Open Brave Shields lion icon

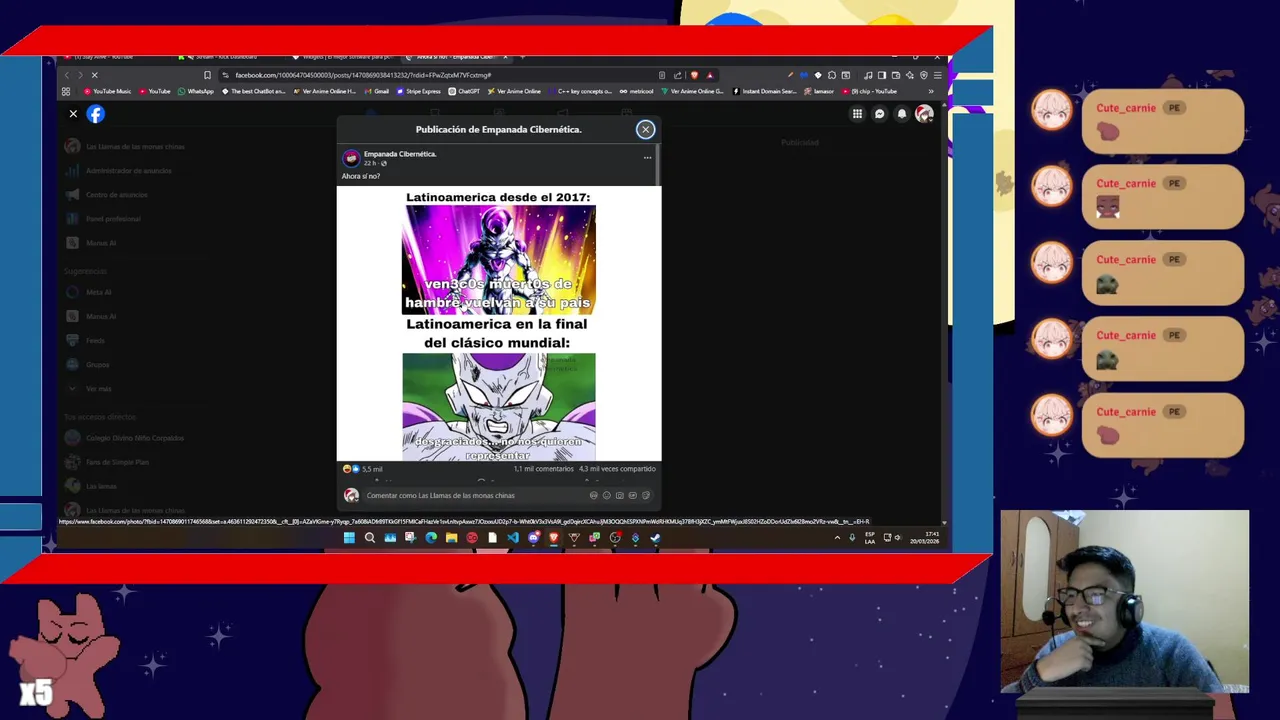point(694,75)
